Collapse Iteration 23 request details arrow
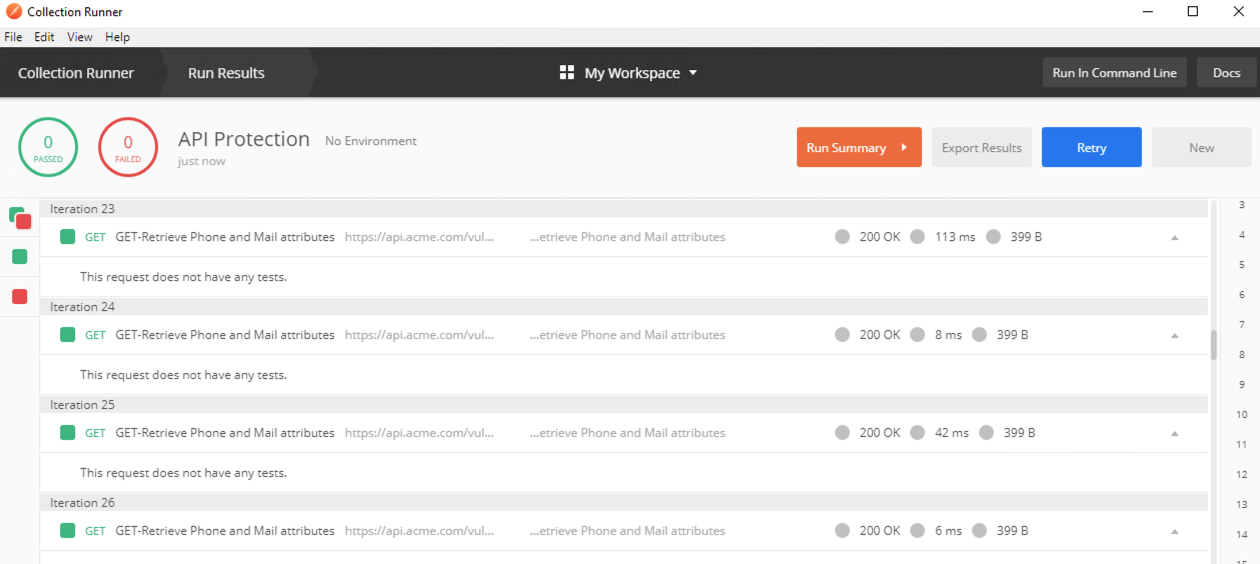The height and width of the screenshot is (564, 1260). point(1175,238)
